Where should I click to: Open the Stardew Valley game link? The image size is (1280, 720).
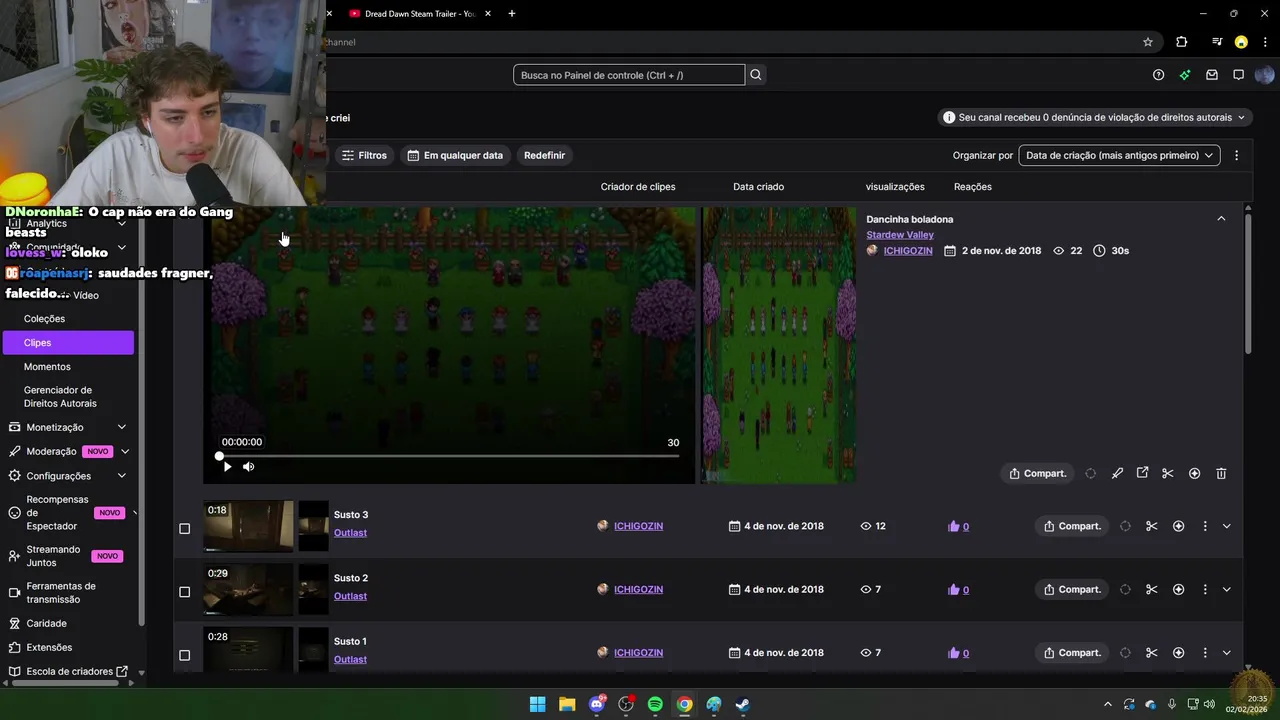899,235
